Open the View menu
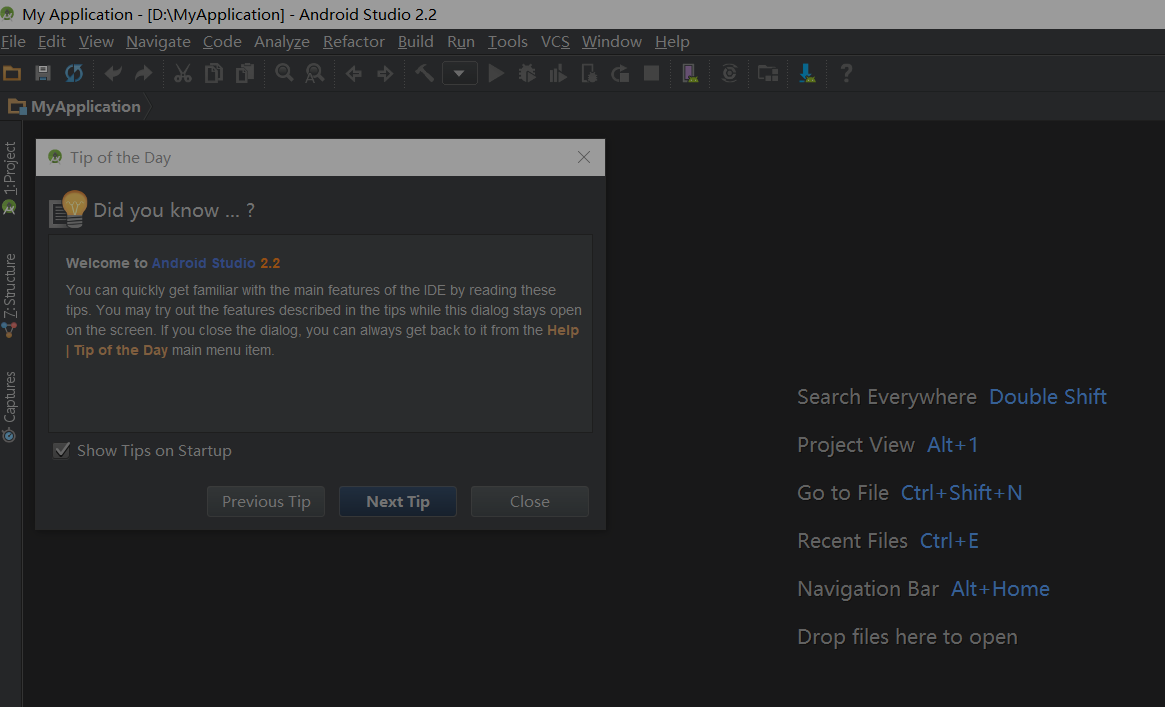The height and width of the screenshot is (707, 1165). point(97,42)
